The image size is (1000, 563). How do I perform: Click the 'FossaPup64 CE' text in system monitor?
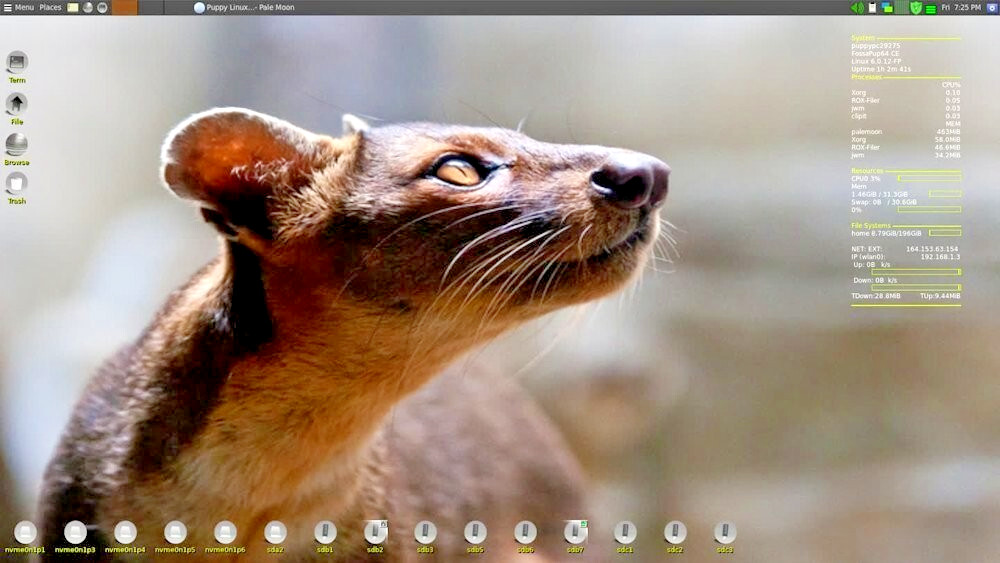(x=875, y=54)
